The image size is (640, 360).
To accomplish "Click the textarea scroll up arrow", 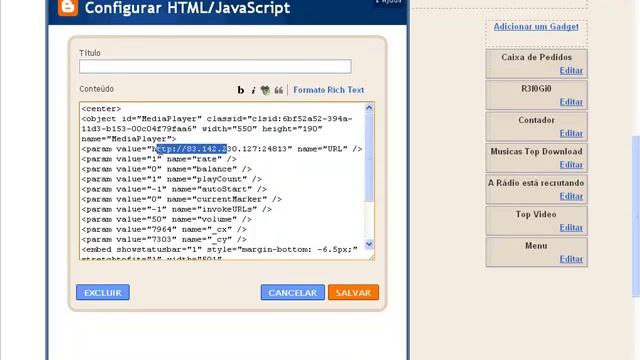I will point(369,108).
